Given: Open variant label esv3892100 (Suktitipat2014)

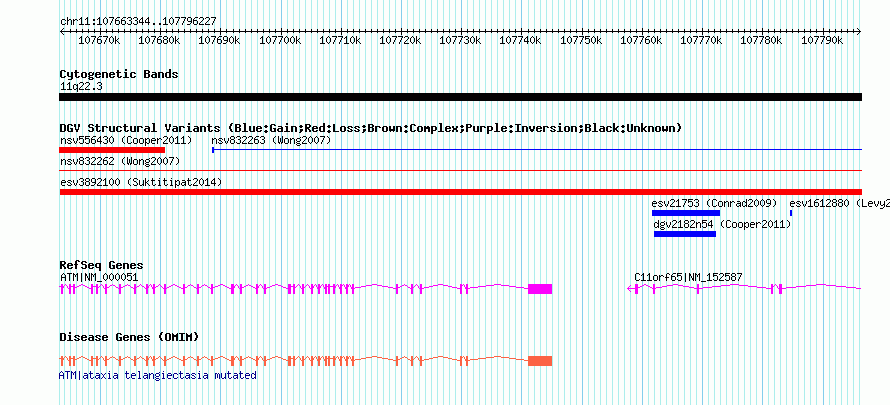Looking at the screenshot, I should click(141, 182).
